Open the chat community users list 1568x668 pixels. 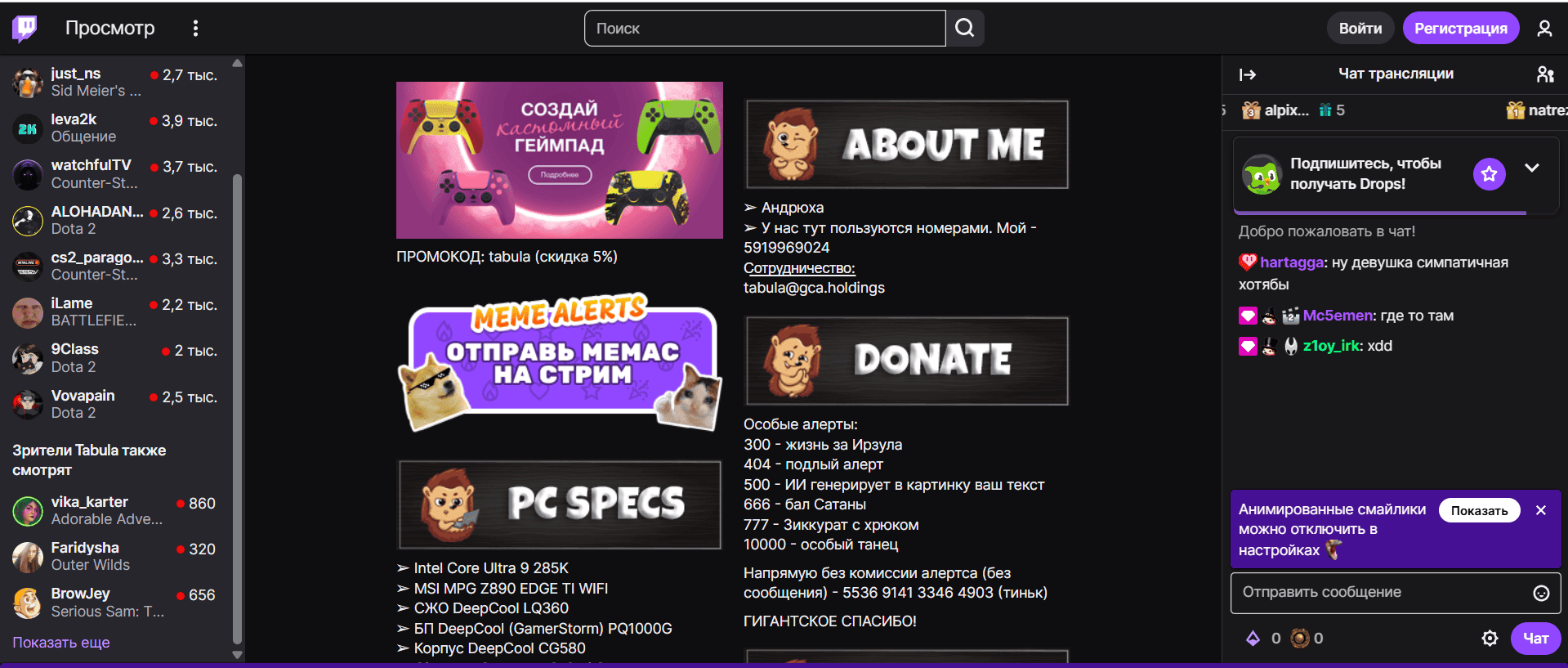pos(1544,74)
